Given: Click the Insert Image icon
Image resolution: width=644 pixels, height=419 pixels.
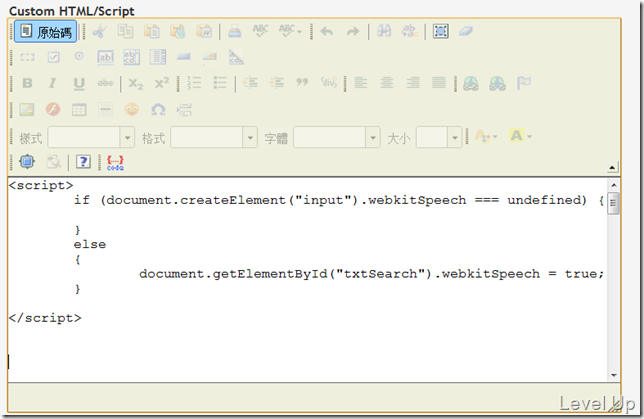Looking at the screenshot, I should (27, 110).
